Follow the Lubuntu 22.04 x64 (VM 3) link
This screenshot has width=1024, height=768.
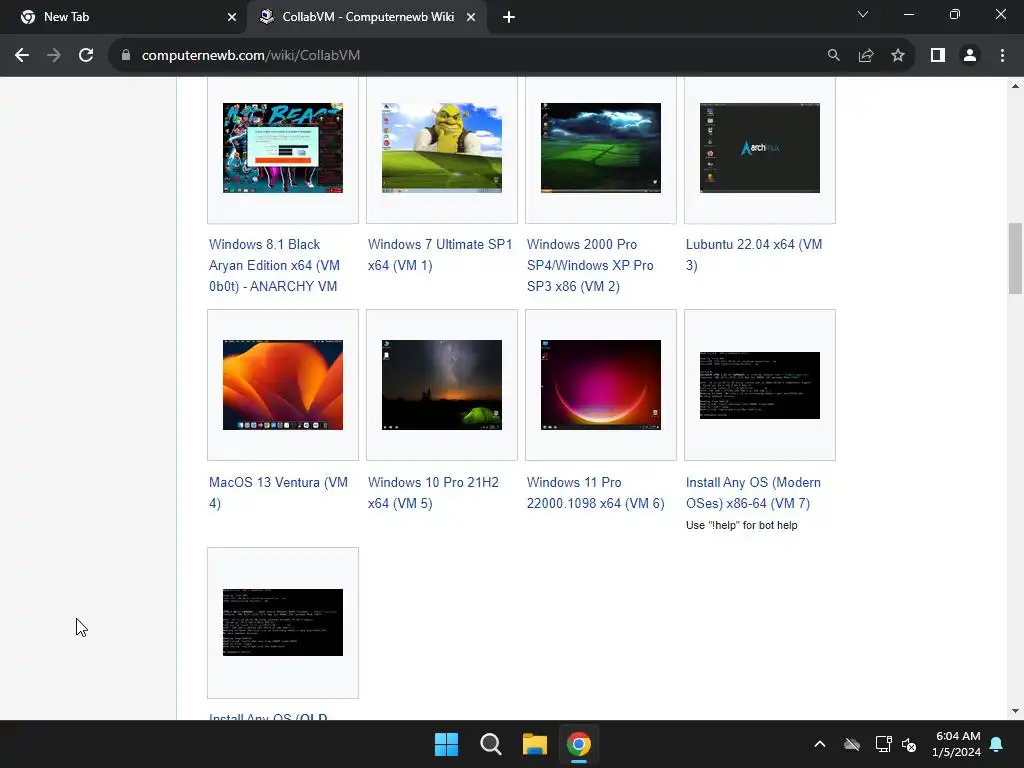pos(754,255)
